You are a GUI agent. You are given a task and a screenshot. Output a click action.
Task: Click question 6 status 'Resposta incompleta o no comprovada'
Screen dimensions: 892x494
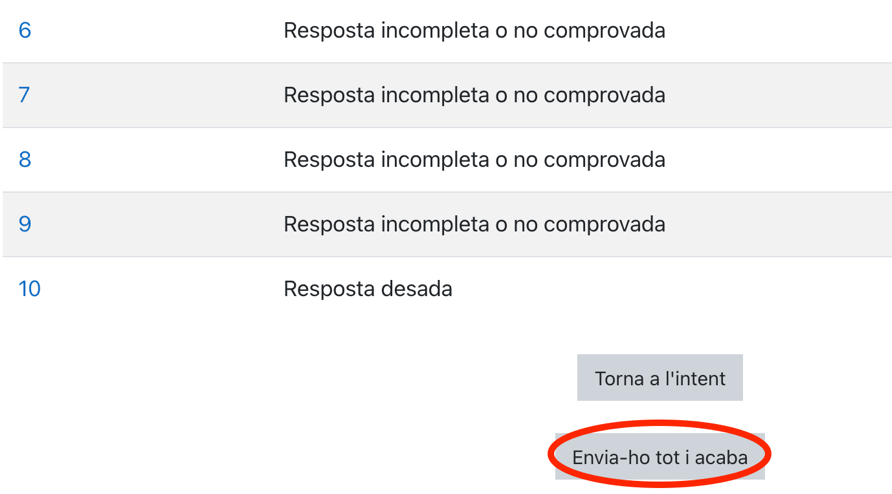click(x=474, y=31)
